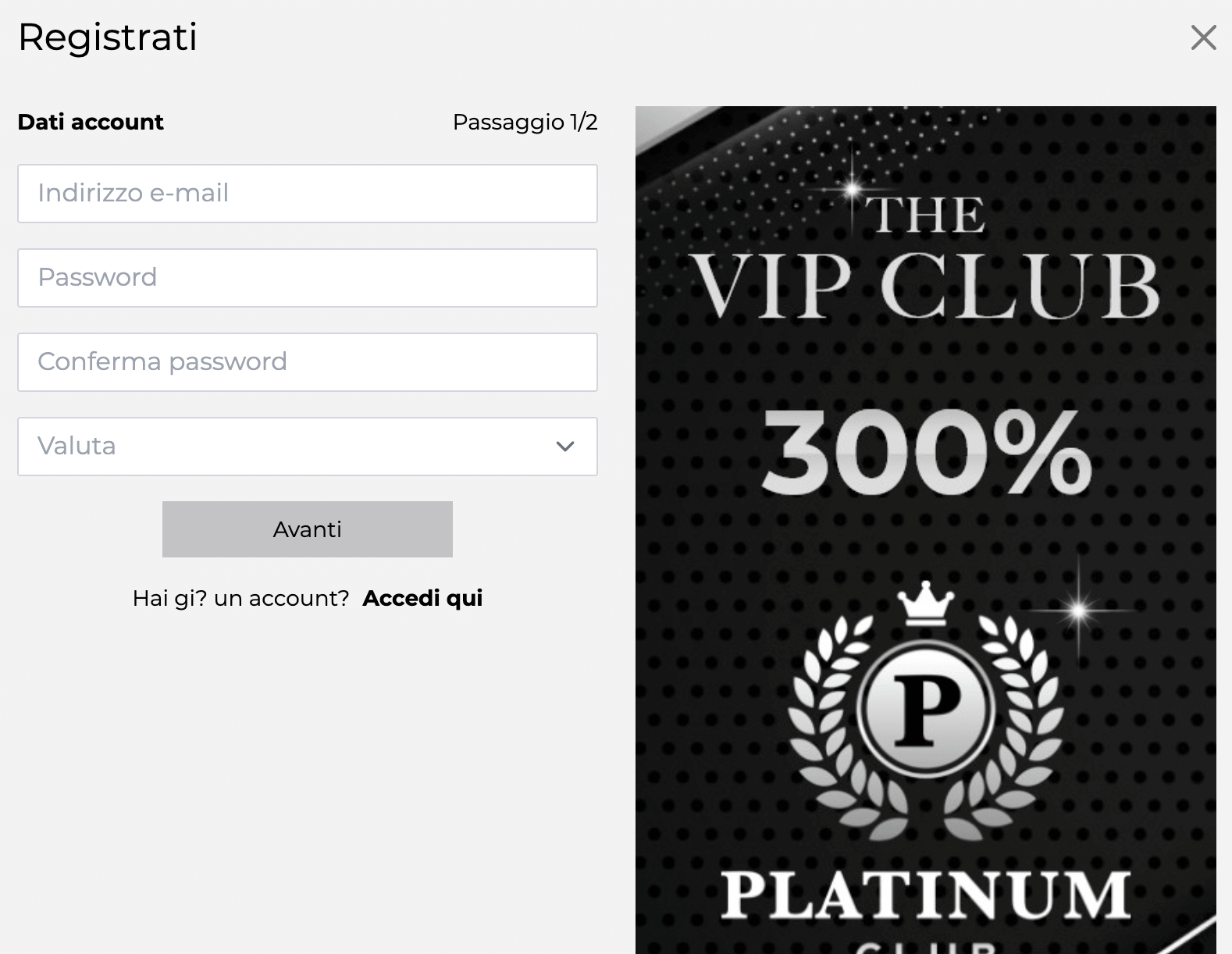The image size is (1232, 954).
Task: Open the login form via Accedi qui
Action: coord(422,598)
